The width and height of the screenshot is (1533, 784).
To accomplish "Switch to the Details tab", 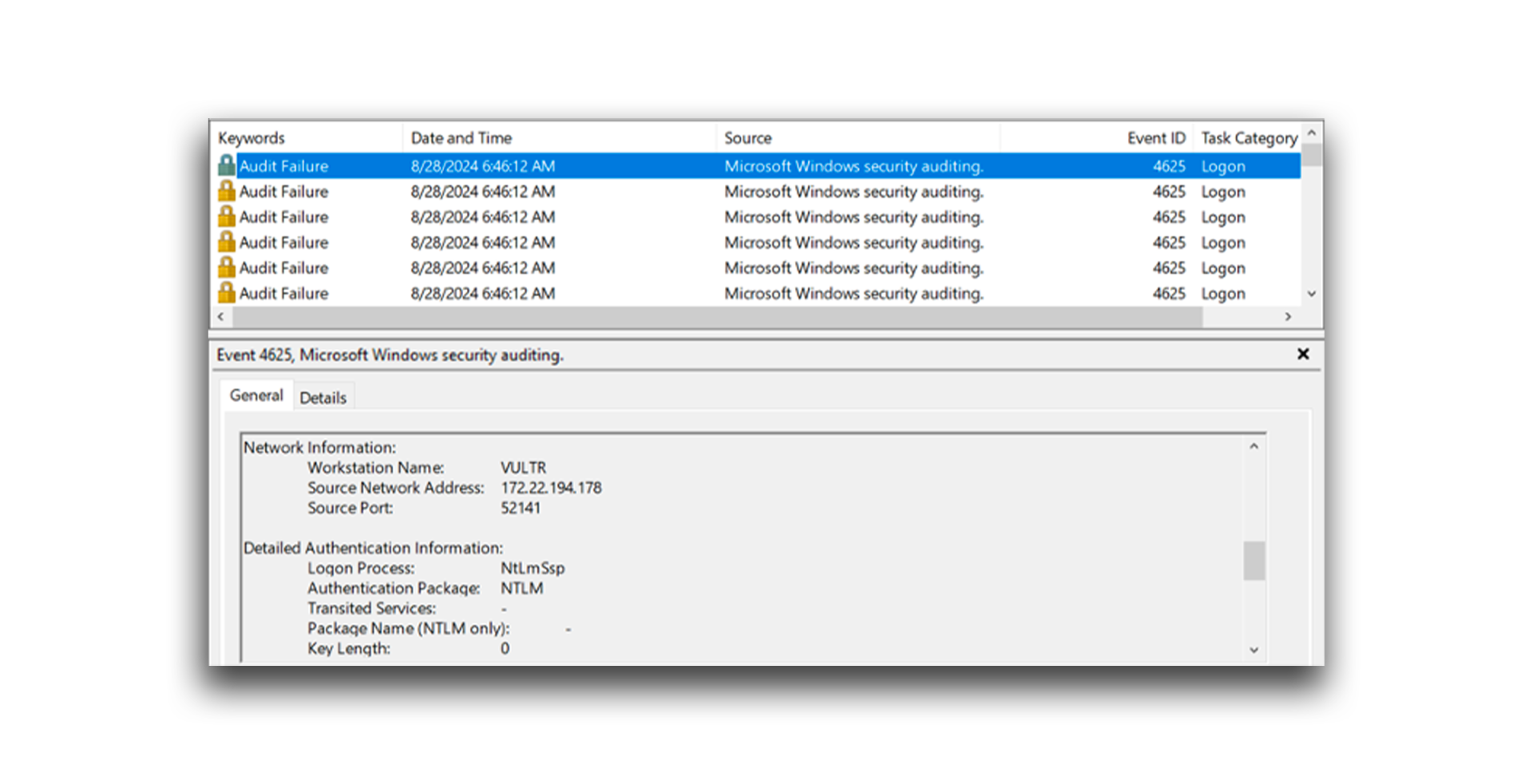I will pos(323,396).
